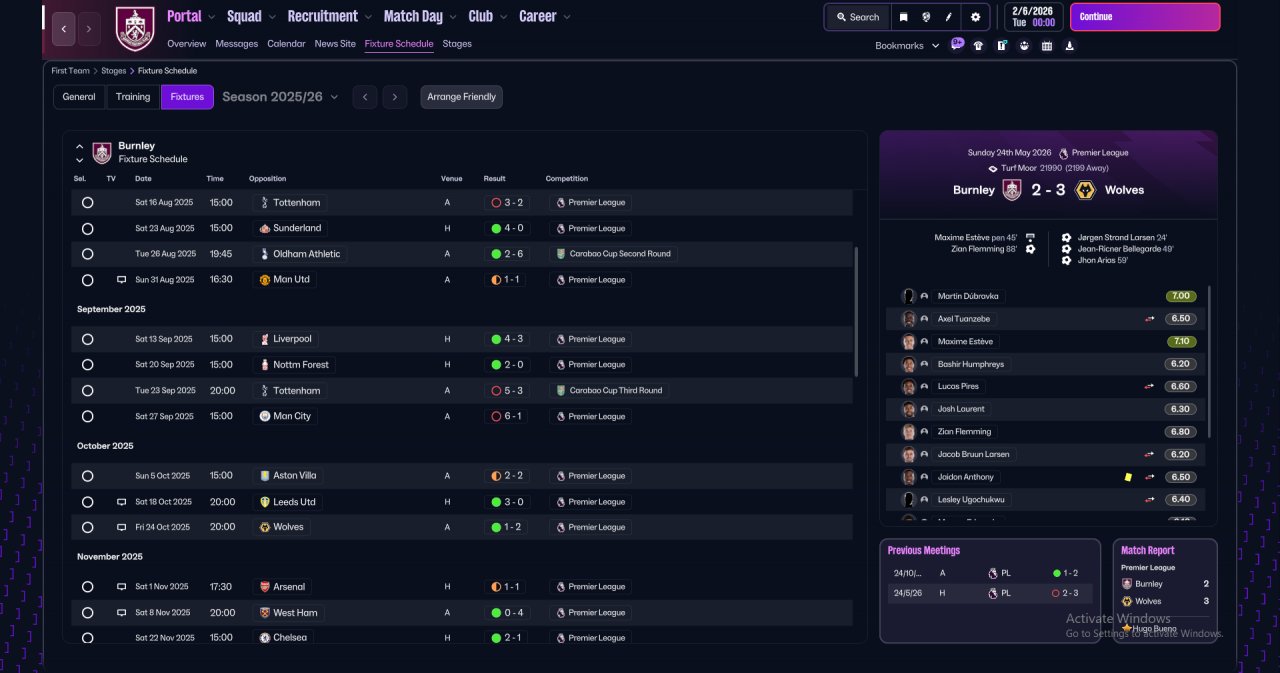Open the Search button
Image resolution: width=1280 pixels, height=673 pixels.
point(857,17)
